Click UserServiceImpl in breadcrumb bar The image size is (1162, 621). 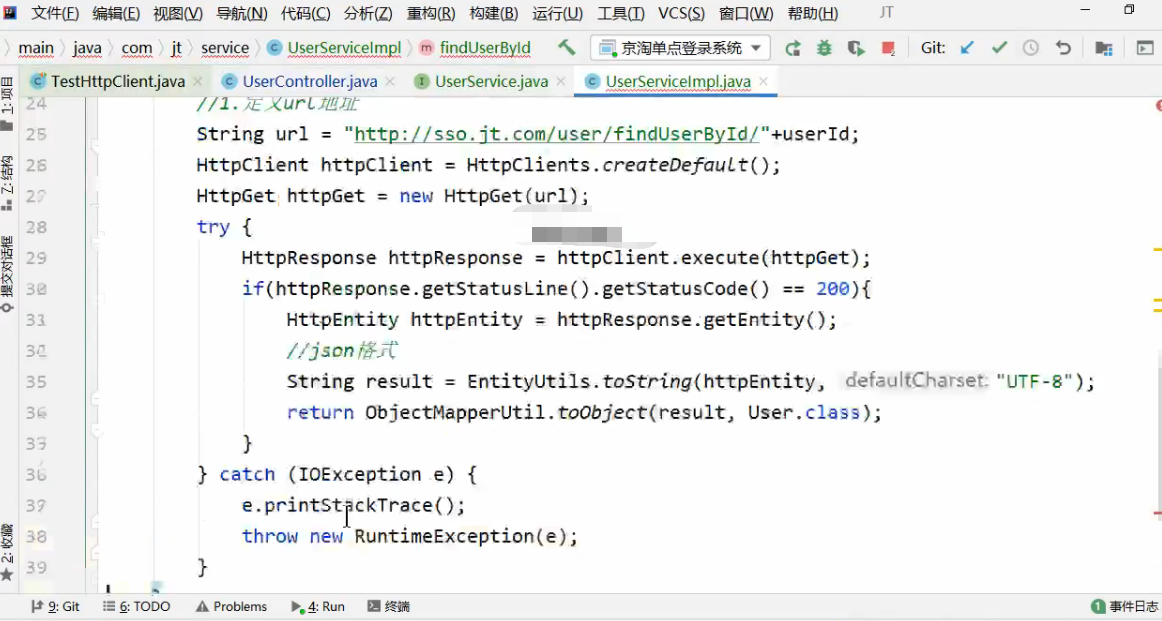(x=335, y=48)
